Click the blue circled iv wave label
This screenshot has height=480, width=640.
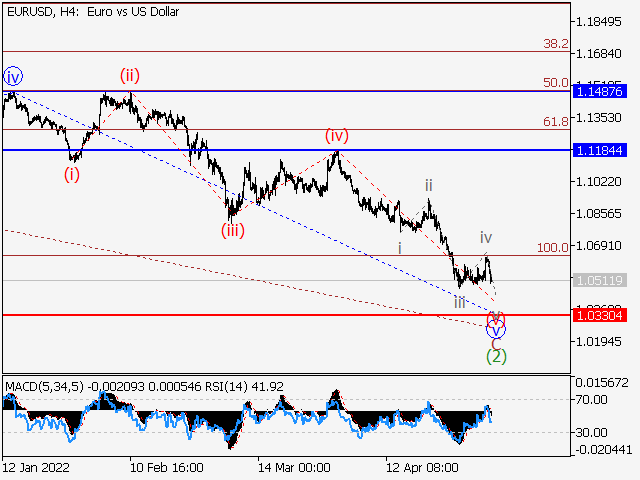(13, 76)
